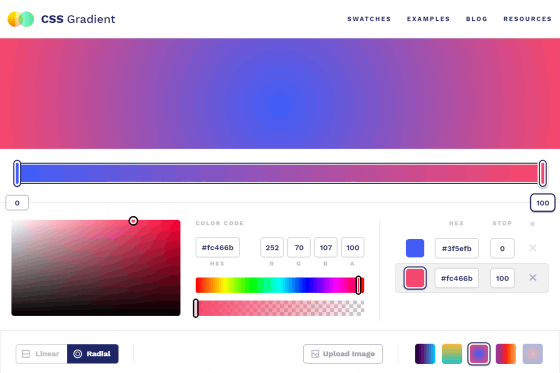Choose the dark purple-to-blue preset gradient
Image resolution: width=560 pixels, height=373 pixels.
[425, 354]
